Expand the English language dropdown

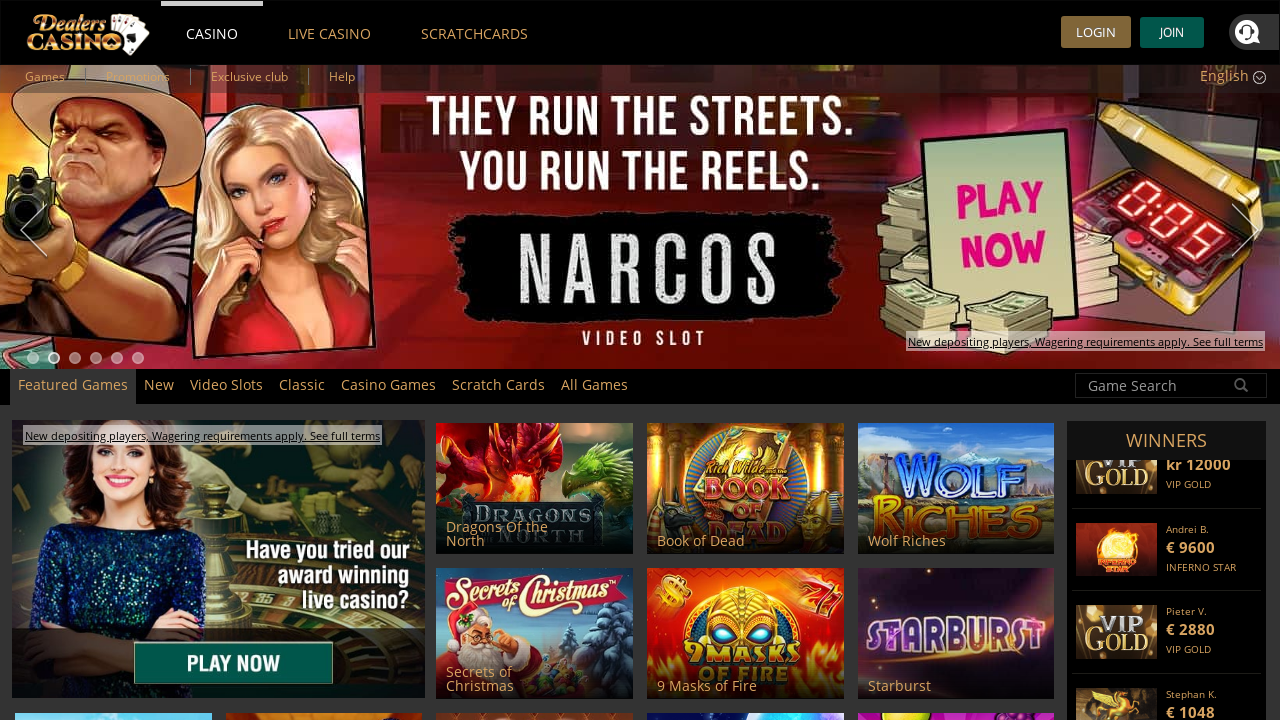[x=1232, y=76]
